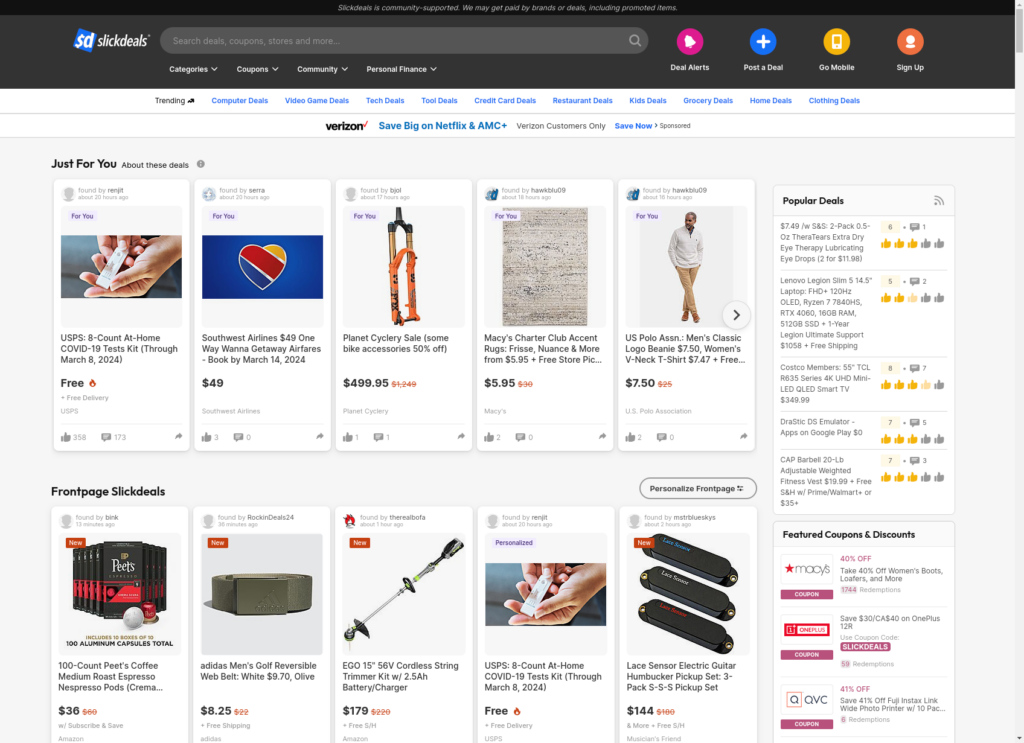
Task: Click the QVC COUPON button
Action: 807,724
